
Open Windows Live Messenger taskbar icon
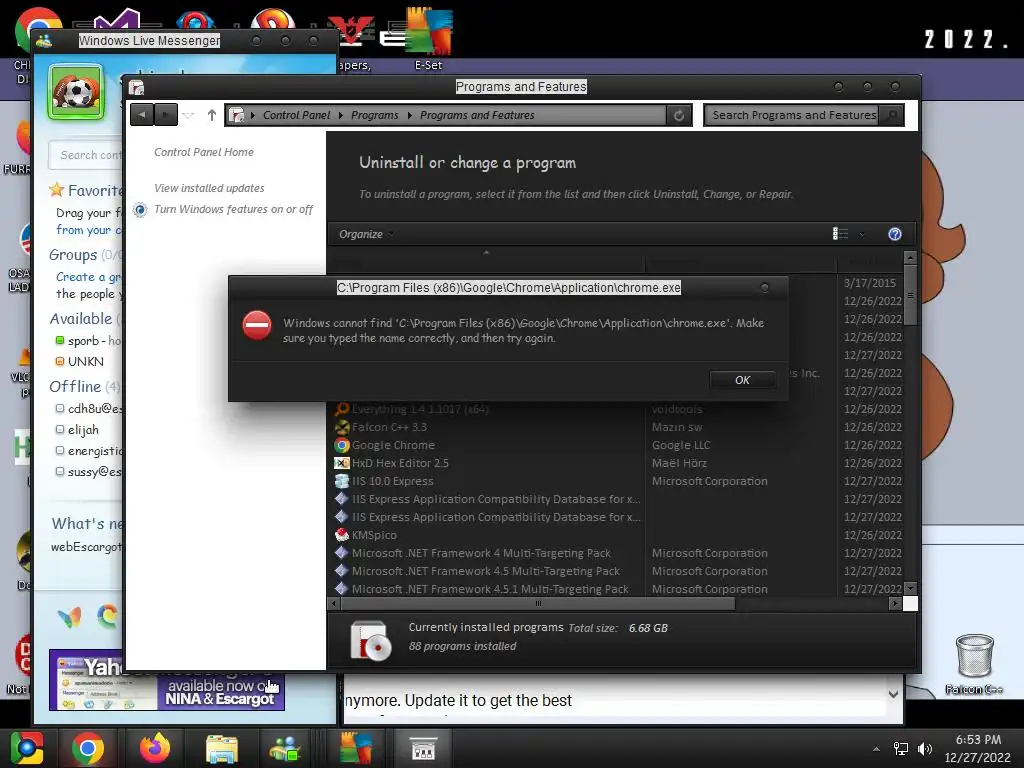tap(285, 748)
